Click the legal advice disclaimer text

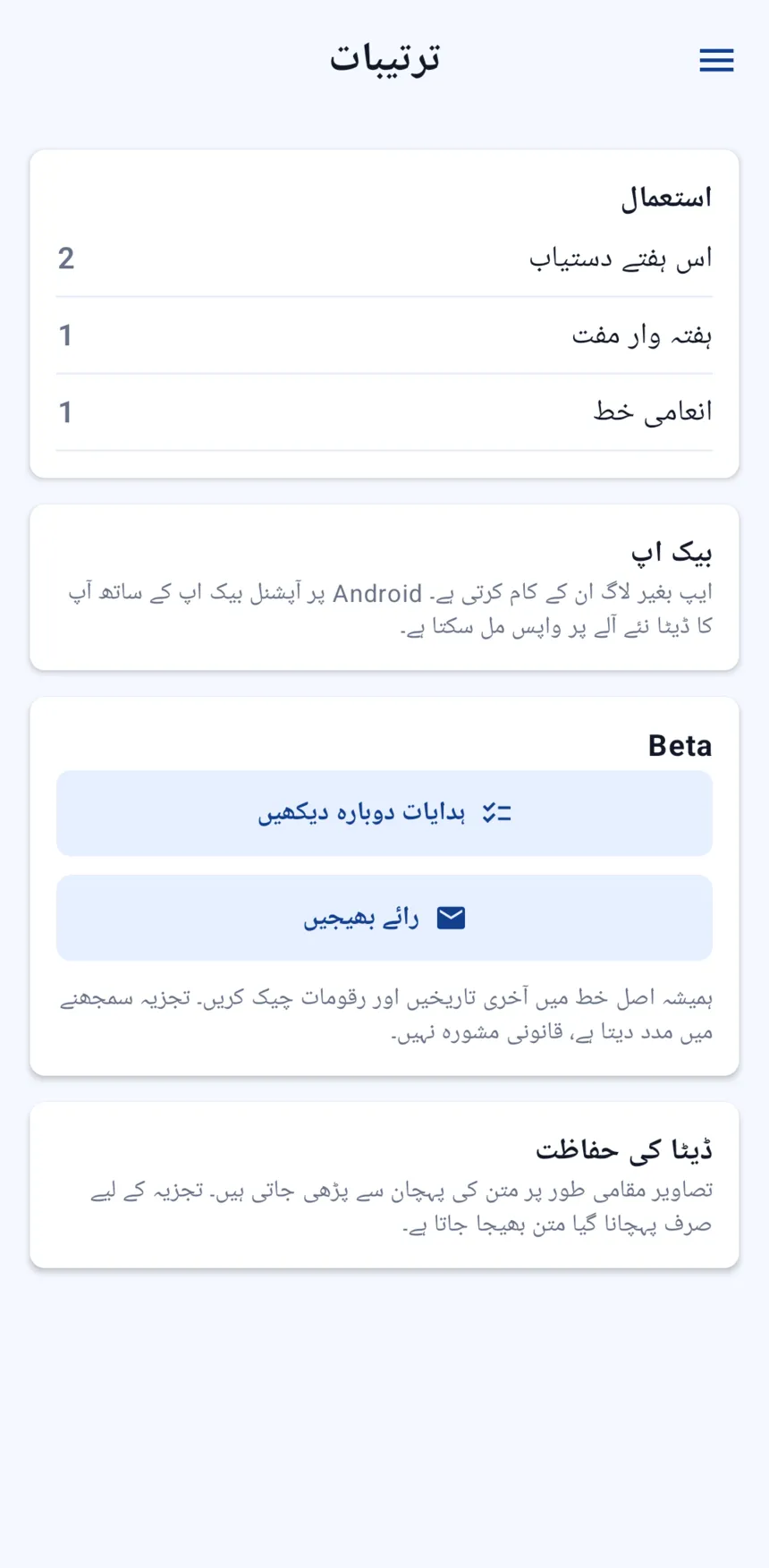(x=386, y=1015)
